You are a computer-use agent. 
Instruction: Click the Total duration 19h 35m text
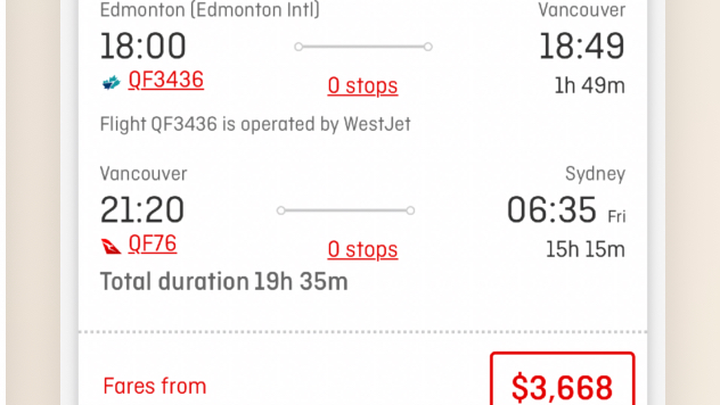click(224, 281)
